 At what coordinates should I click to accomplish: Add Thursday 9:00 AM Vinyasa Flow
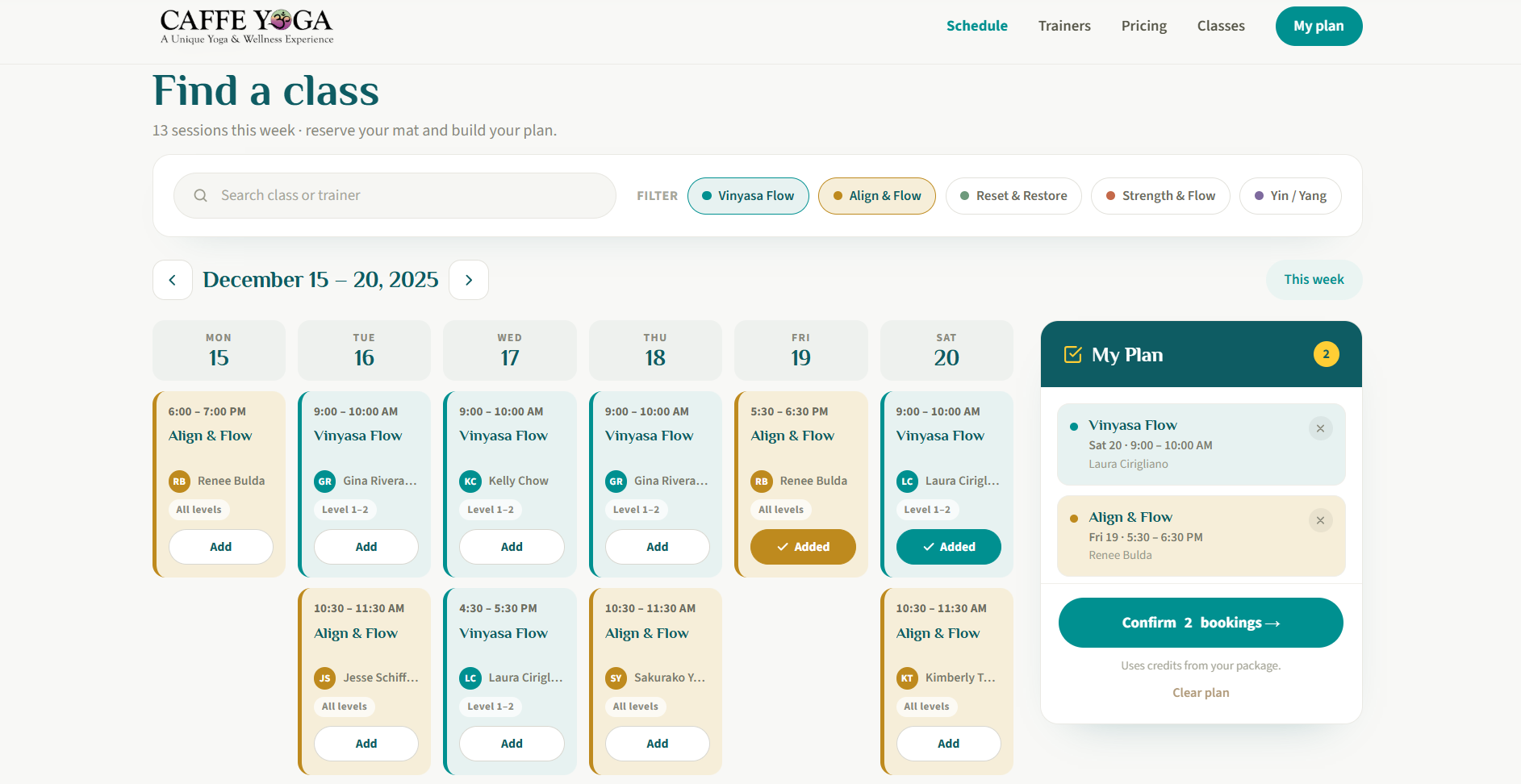658,547
